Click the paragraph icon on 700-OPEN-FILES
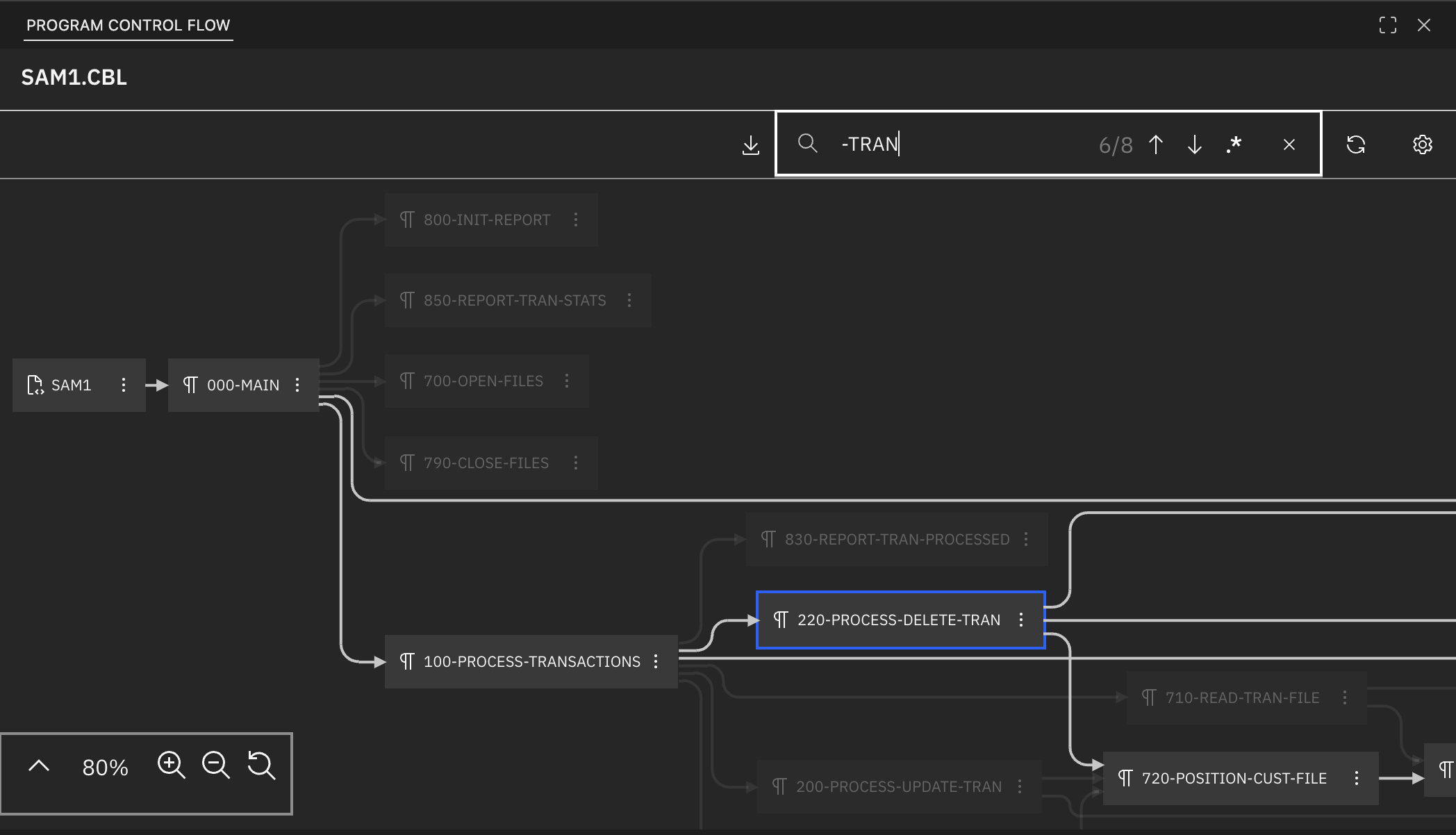 click(x=406, y=381)
